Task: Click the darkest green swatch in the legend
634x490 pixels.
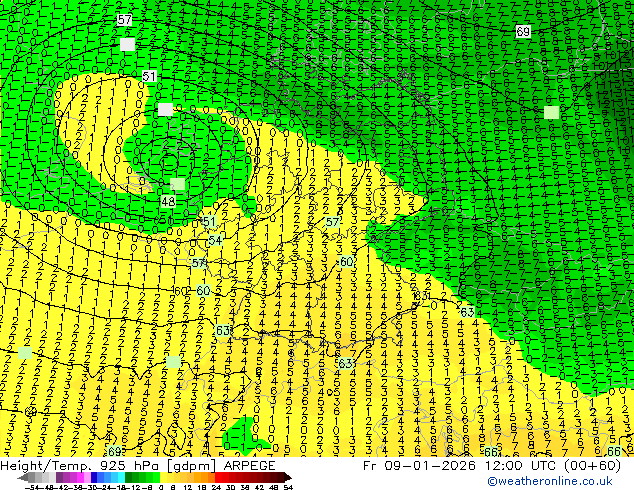Action: tap(129, 477)
